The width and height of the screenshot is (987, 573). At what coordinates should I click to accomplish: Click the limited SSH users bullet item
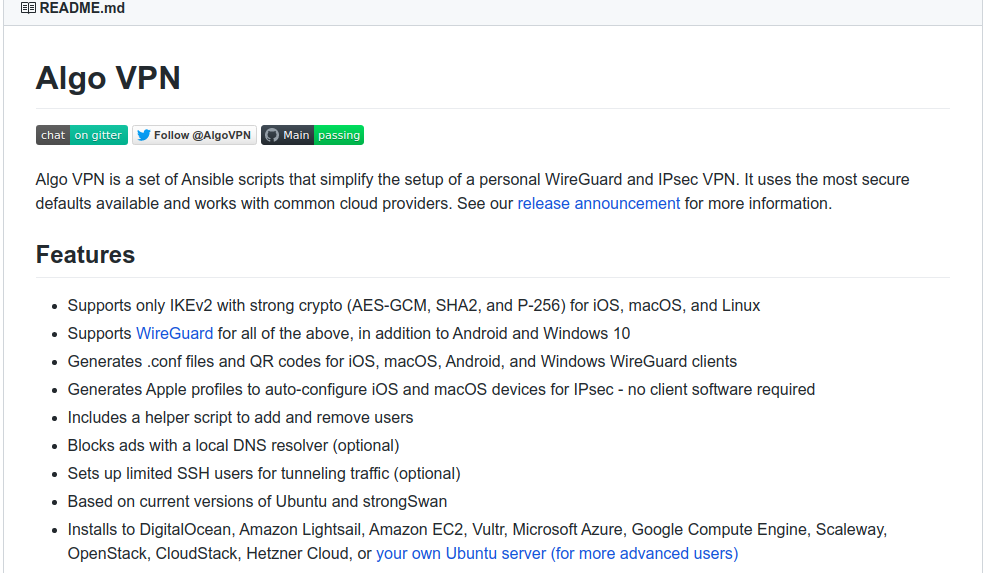pyautogui.click(x=264, y=474)
